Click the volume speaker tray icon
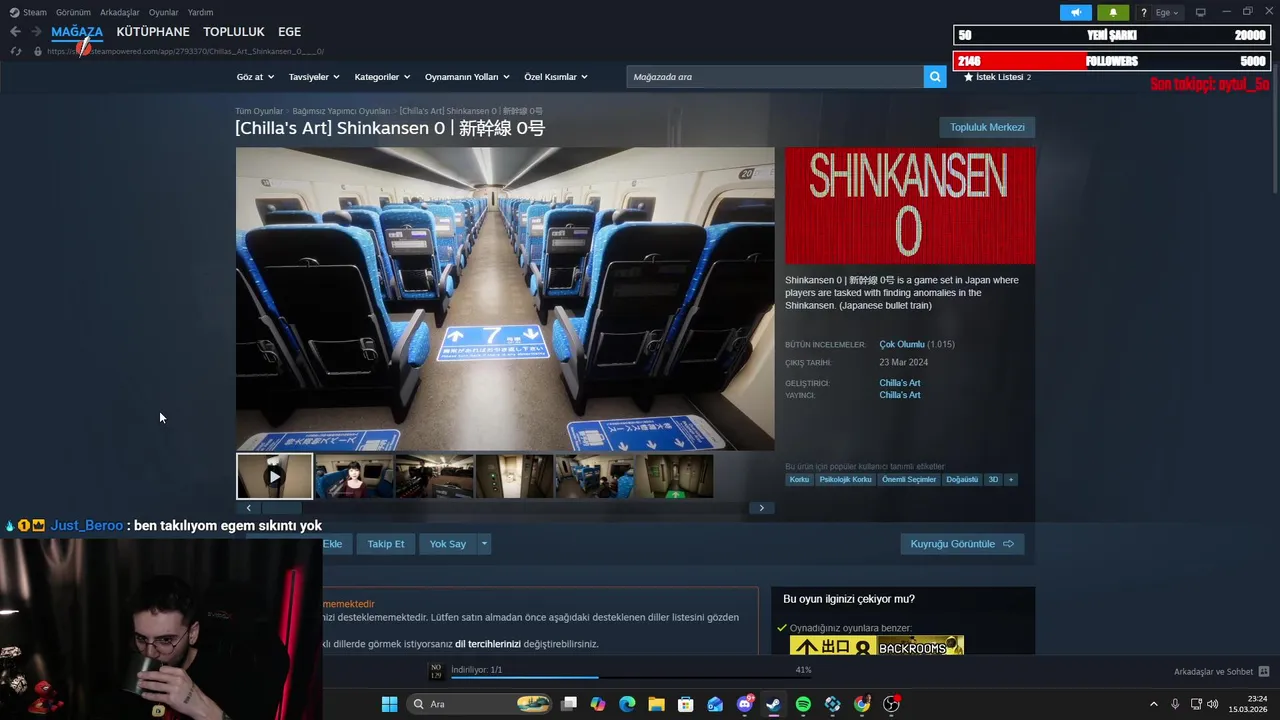The width and height of the screenshot is (1280, 720). coord(1212,704)
